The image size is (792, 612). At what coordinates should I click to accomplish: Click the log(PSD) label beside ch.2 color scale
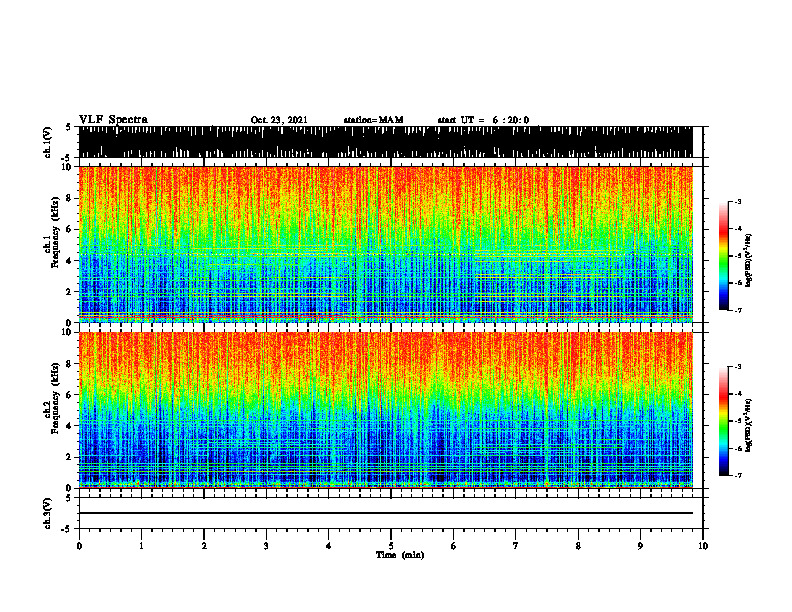pos(748,426)
